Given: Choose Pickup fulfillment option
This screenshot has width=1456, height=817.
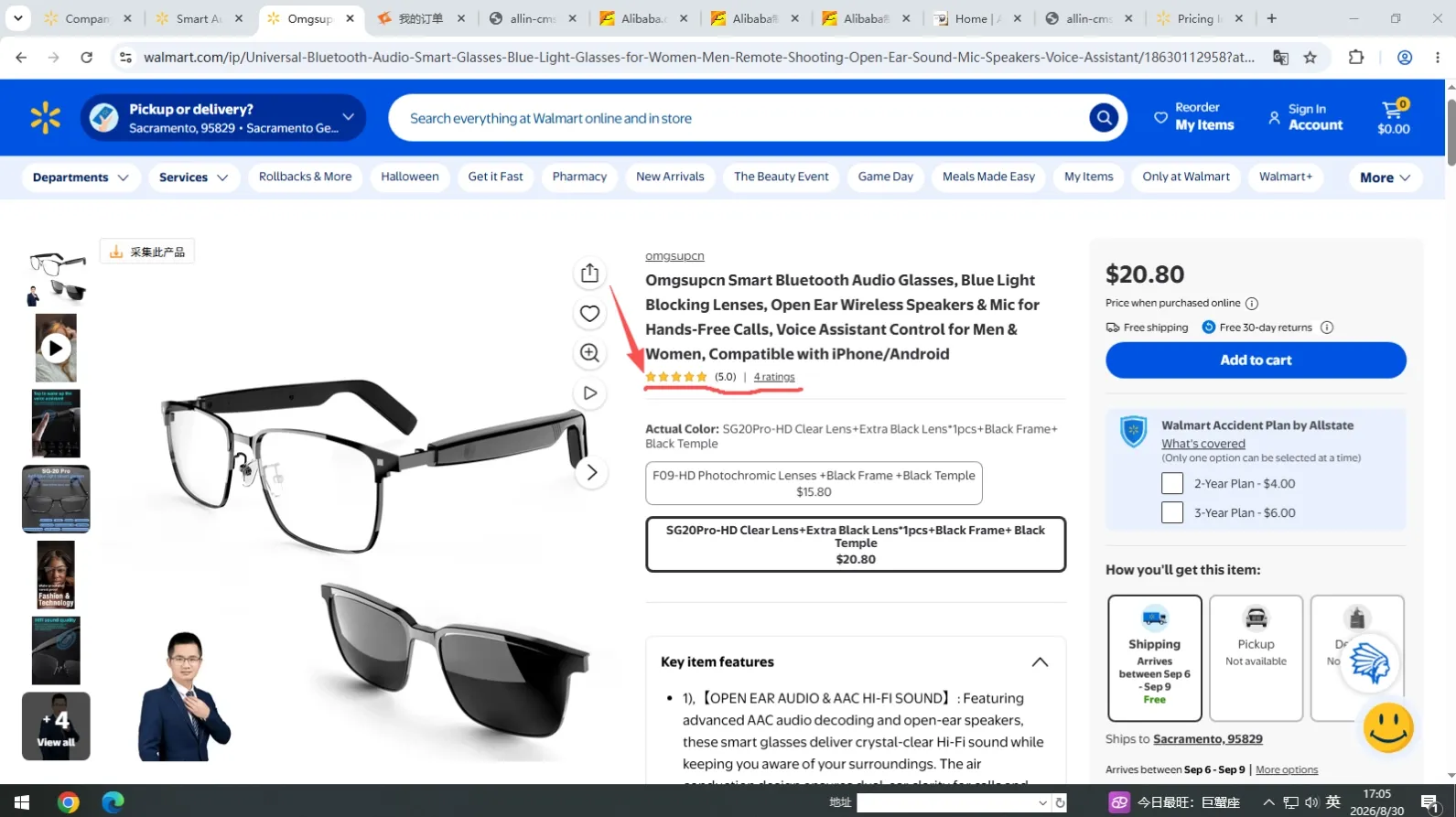Looking at the screenshot, I should coord(1256,658).
